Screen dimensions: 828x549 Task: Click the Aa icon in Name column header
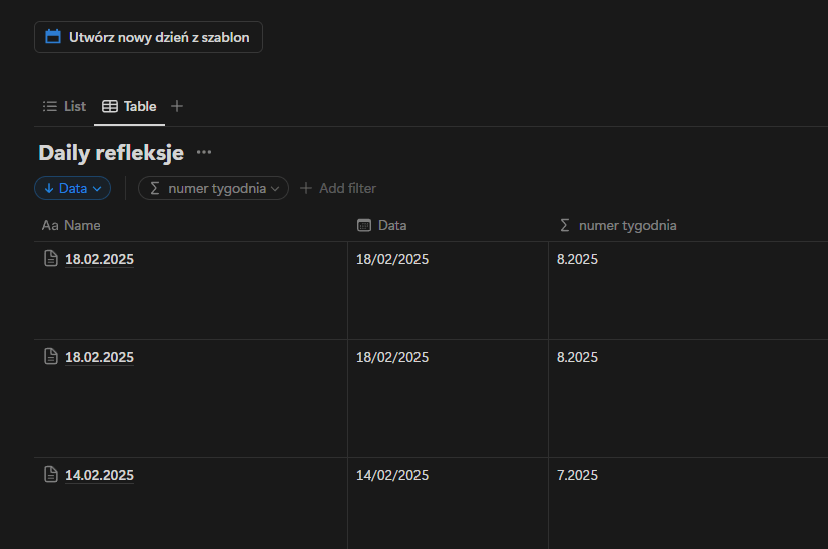click(x=50, y=226)
